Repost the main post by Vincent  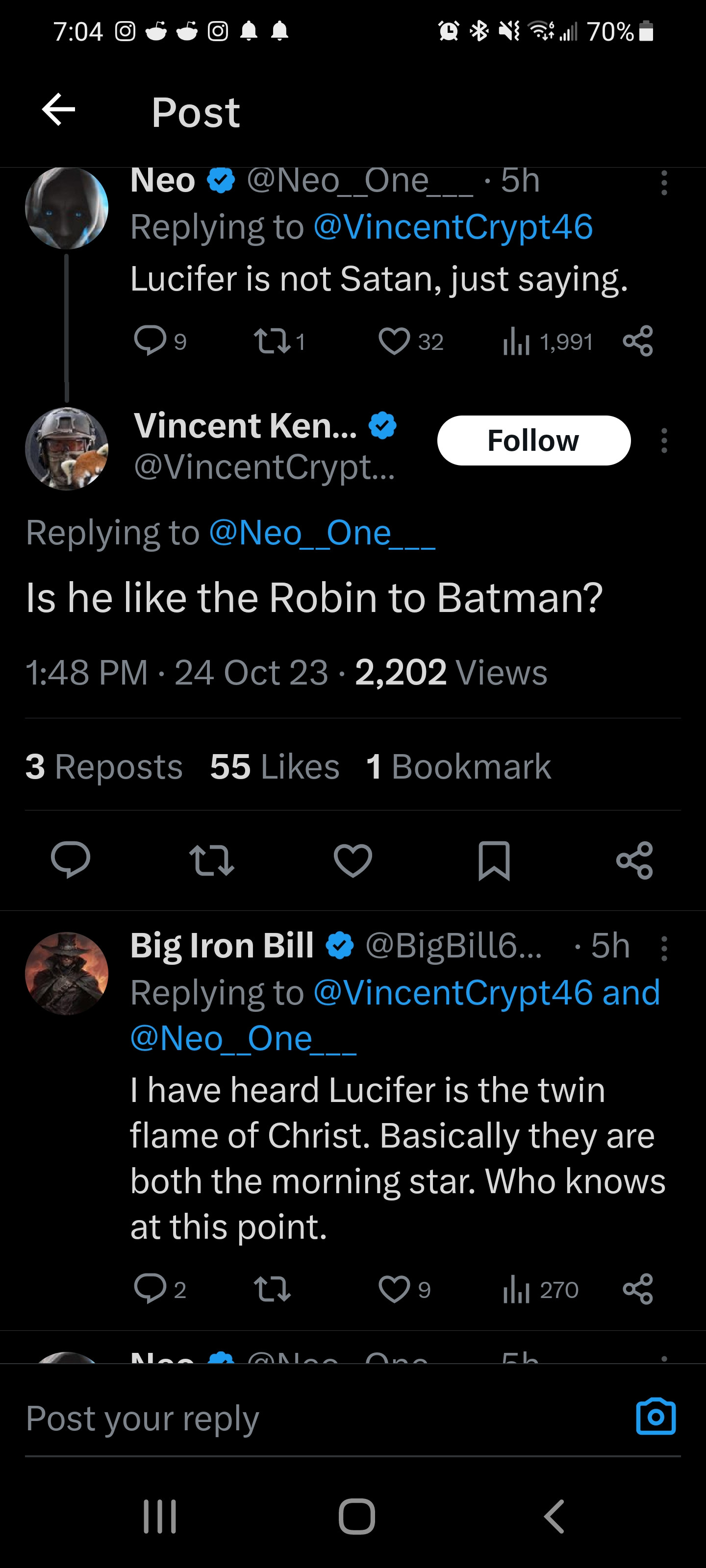point(211,860)
